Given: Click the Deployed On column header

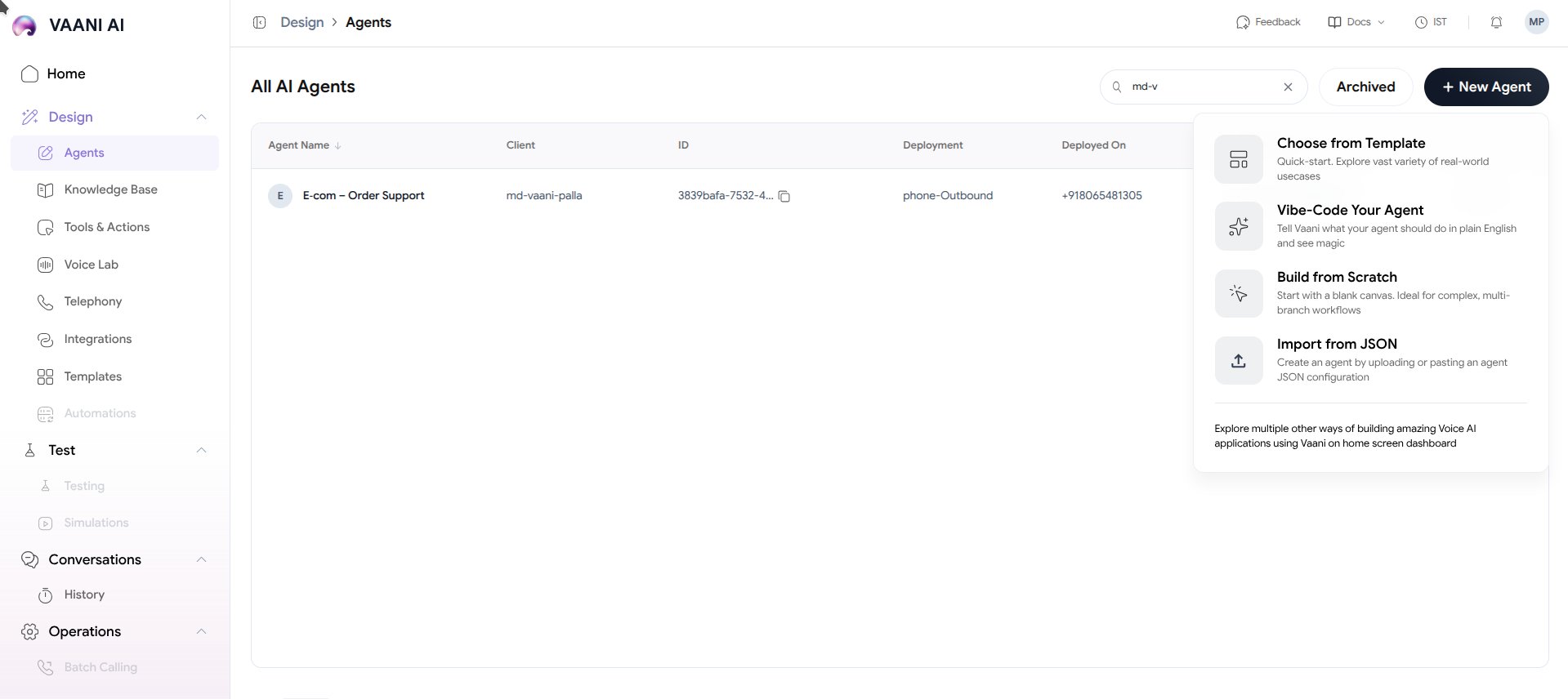Looking at the screenshot, I should (1093, 145).
